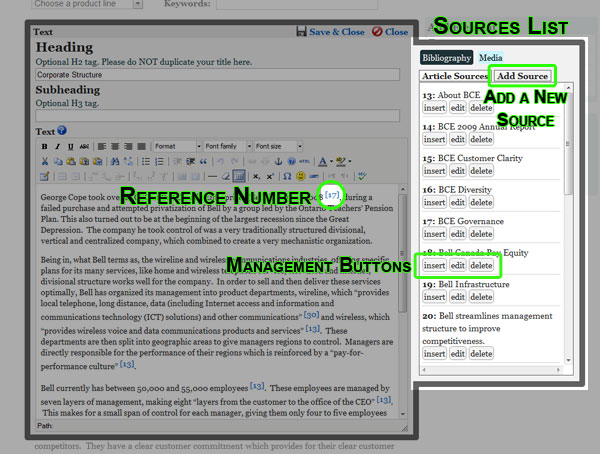Apply blockquote formatting
This screenshot has width=600, height=454.
[x=203, y=161]
